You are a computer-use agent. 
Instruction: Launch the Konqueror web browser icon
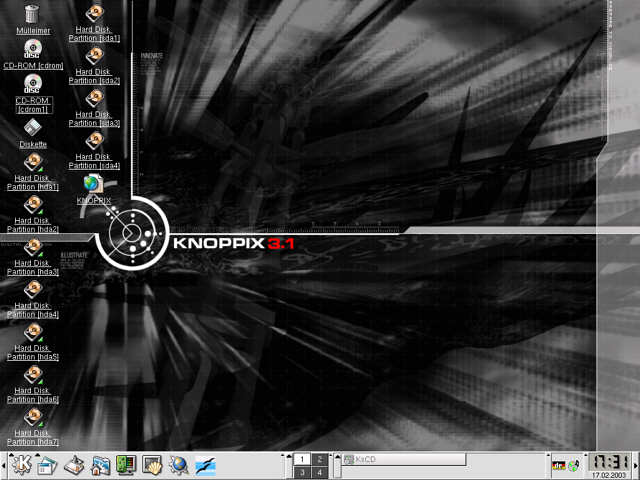pyautogui.click(x=179, y=465)
